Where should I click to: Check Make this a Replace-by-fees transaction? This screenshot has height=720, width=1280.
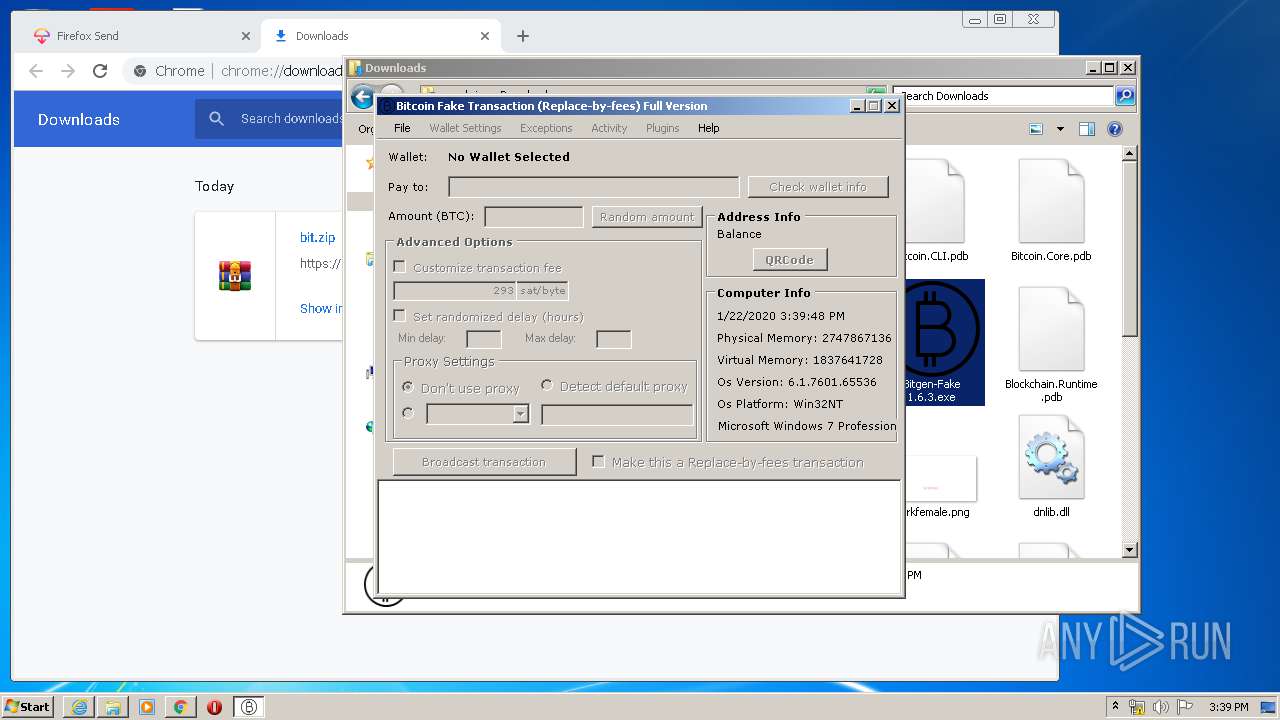click(x=598, y=462)
